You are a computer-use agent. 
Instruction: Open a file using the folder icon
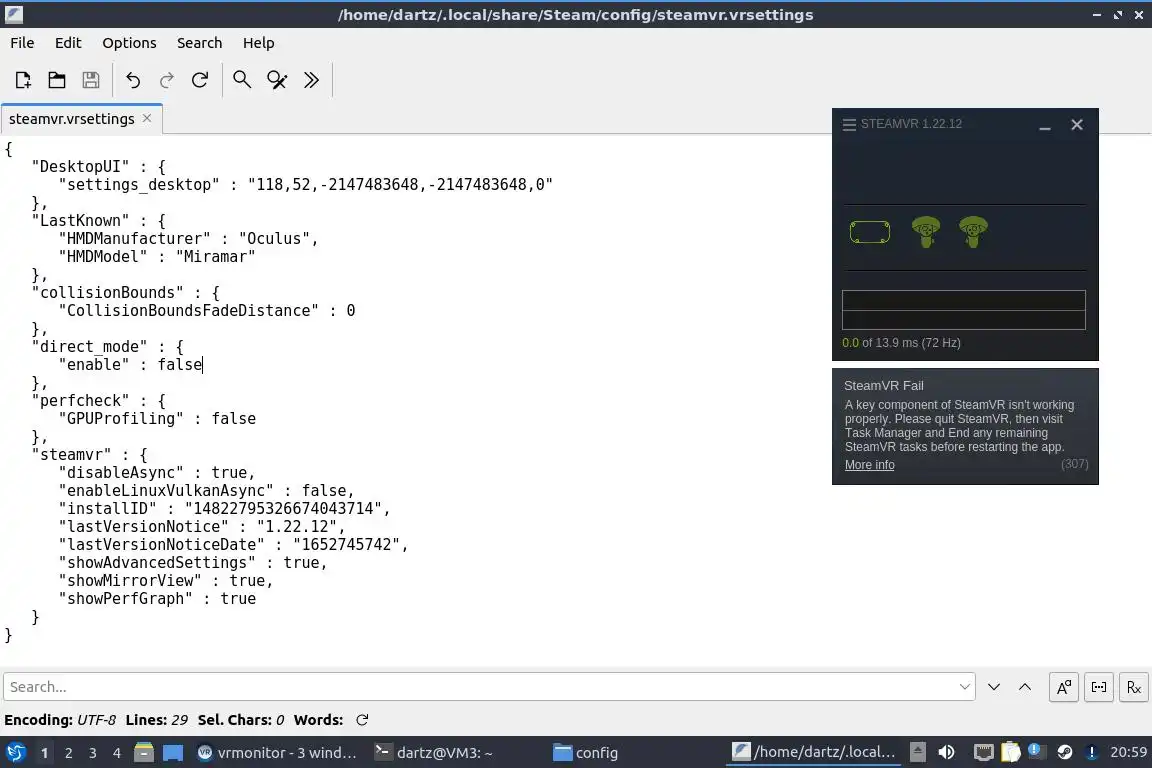[x=57, y=79]
